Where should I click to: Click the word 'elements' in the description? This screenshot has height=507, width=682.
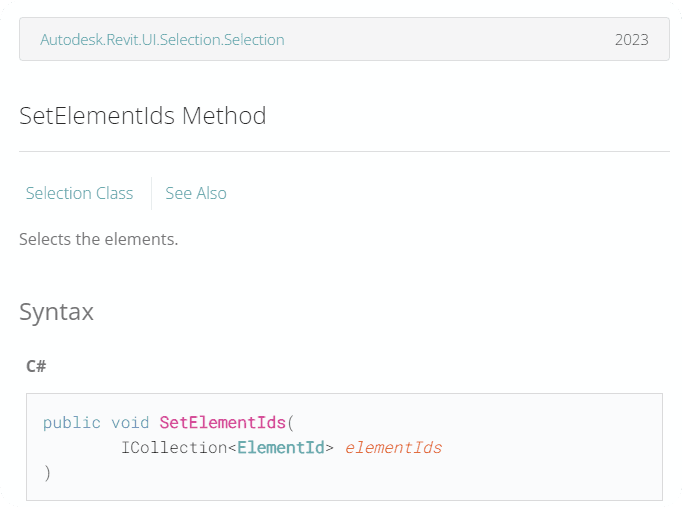141,239
